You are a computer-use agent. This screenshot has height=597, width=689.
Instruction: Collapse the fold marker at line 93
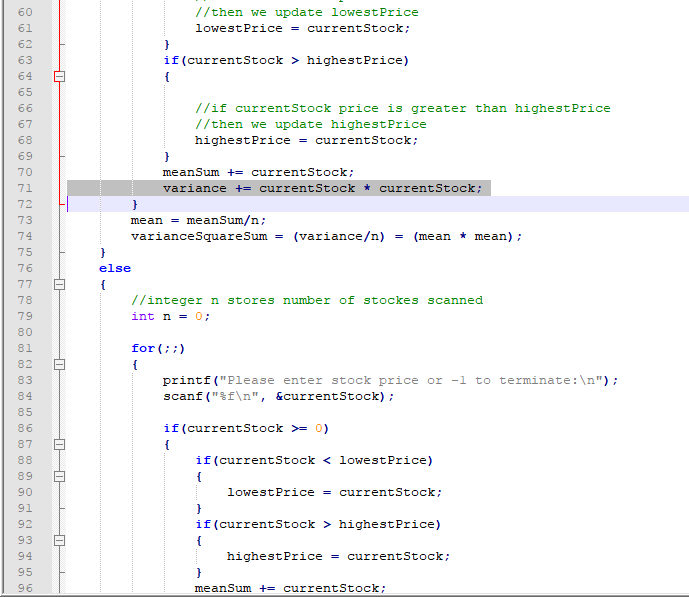(x=59, y=540)
